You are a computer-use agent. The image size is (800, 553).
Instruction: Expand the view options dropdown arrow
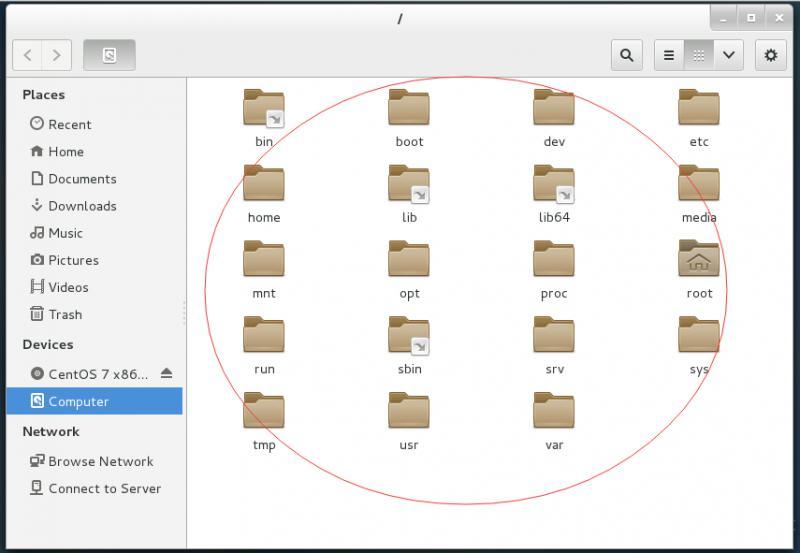[729, 55]
